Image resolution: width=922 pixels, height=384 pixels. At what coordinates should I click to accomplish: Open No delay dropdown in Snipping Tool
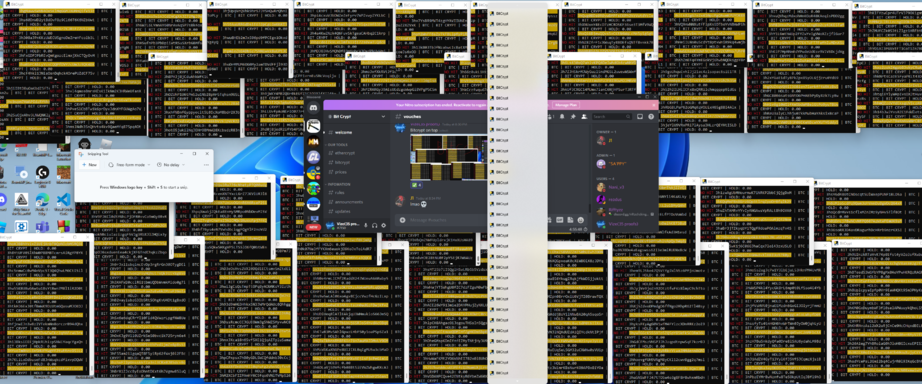[171, 165]
